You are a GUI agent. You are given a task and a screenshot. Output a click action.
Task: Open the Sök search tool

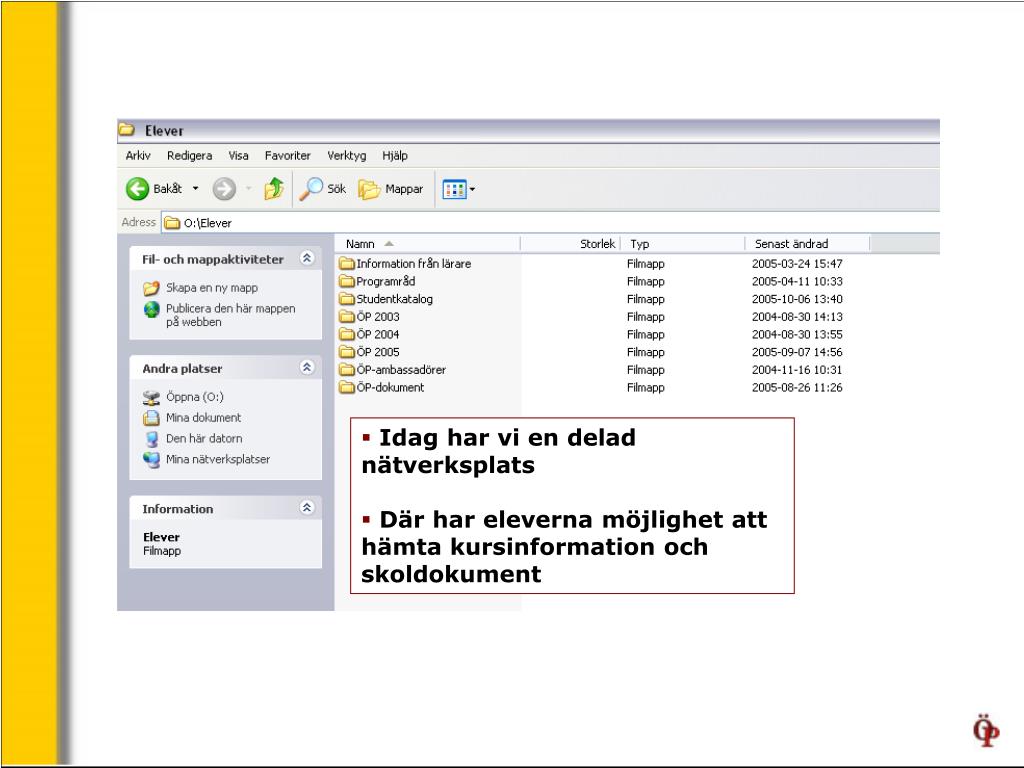(x=323, y=189)
